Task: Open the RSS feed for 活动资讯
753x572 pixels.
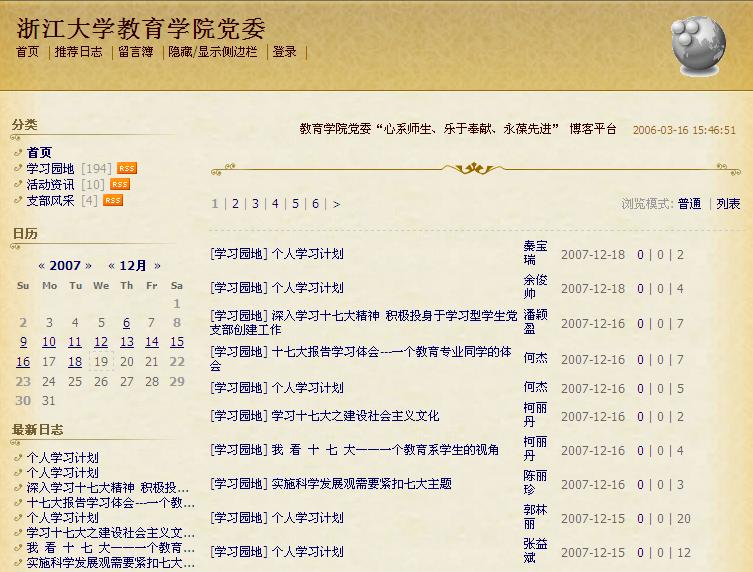Action: point(120,184)
